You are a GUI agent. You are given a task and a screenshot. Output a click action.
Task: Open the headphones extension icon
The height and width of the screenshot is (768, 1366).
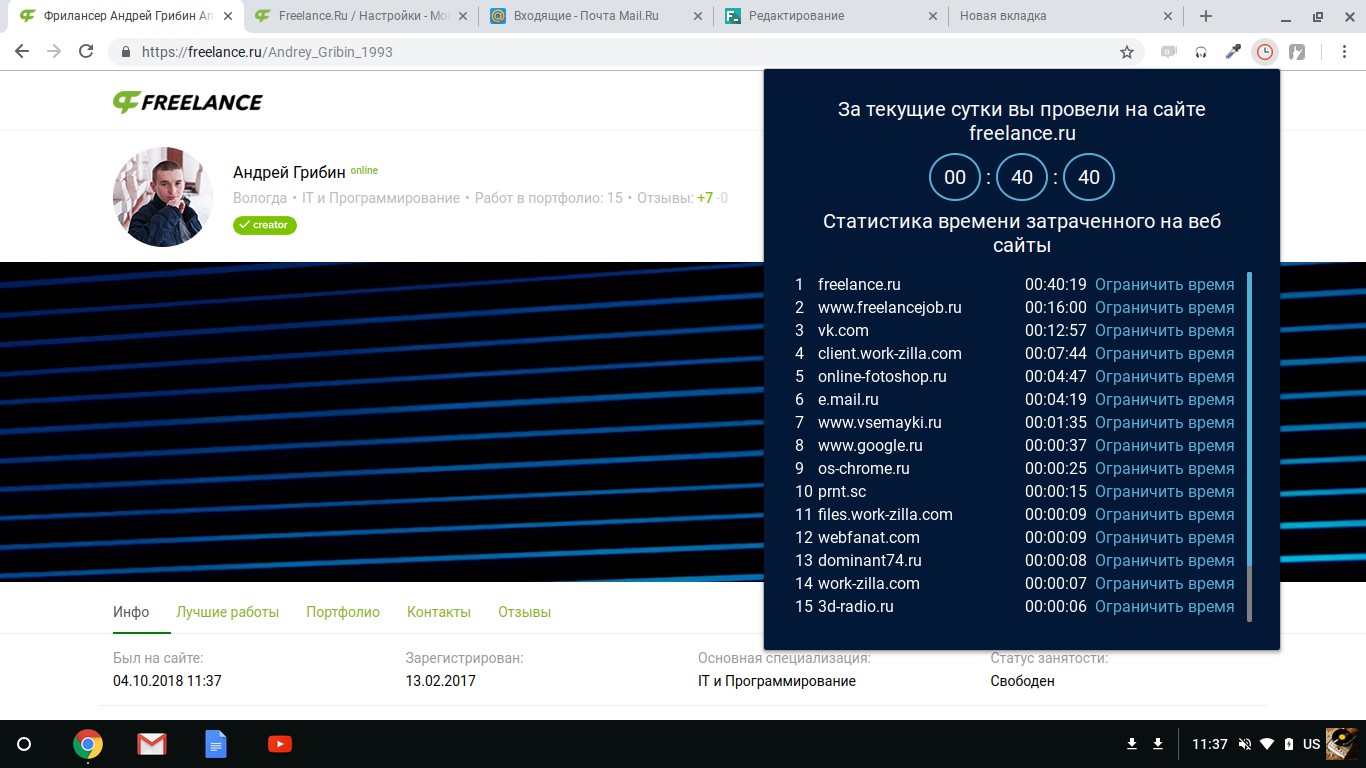(1201, 52)
